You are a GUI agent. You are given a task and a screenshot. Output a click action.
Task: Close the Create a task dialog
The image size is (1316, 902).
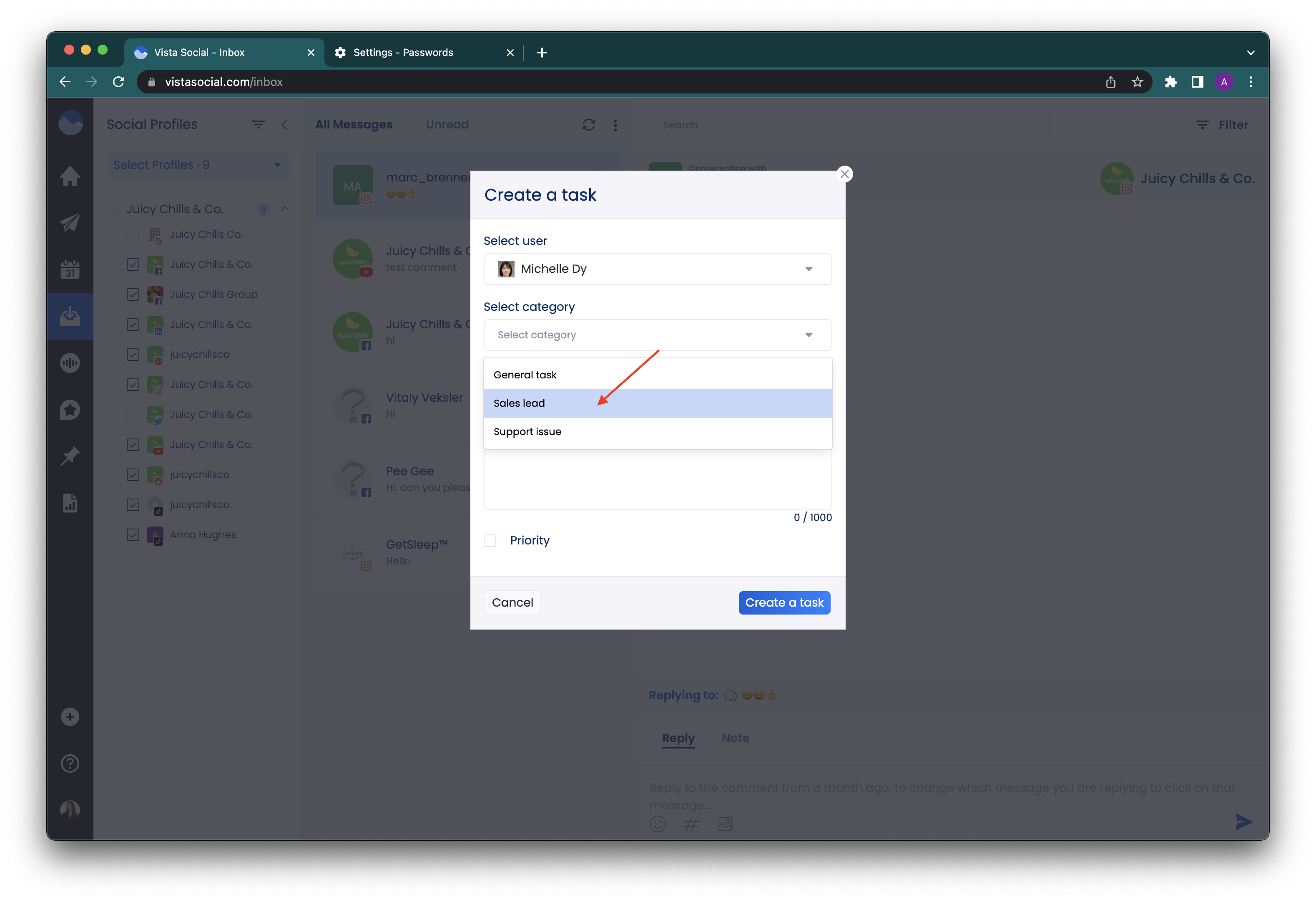[x=844, y=174]
